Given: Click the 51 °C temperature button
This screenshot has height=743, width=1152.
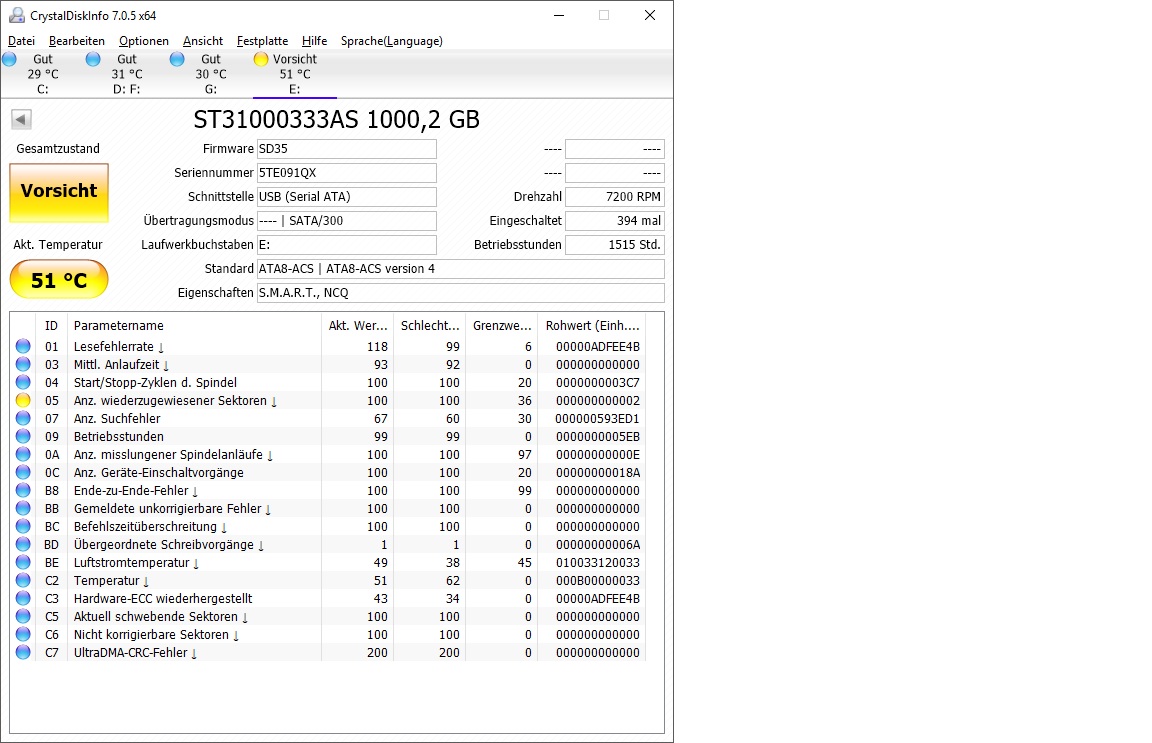Looking at the screenshot, I should point(59,280).
